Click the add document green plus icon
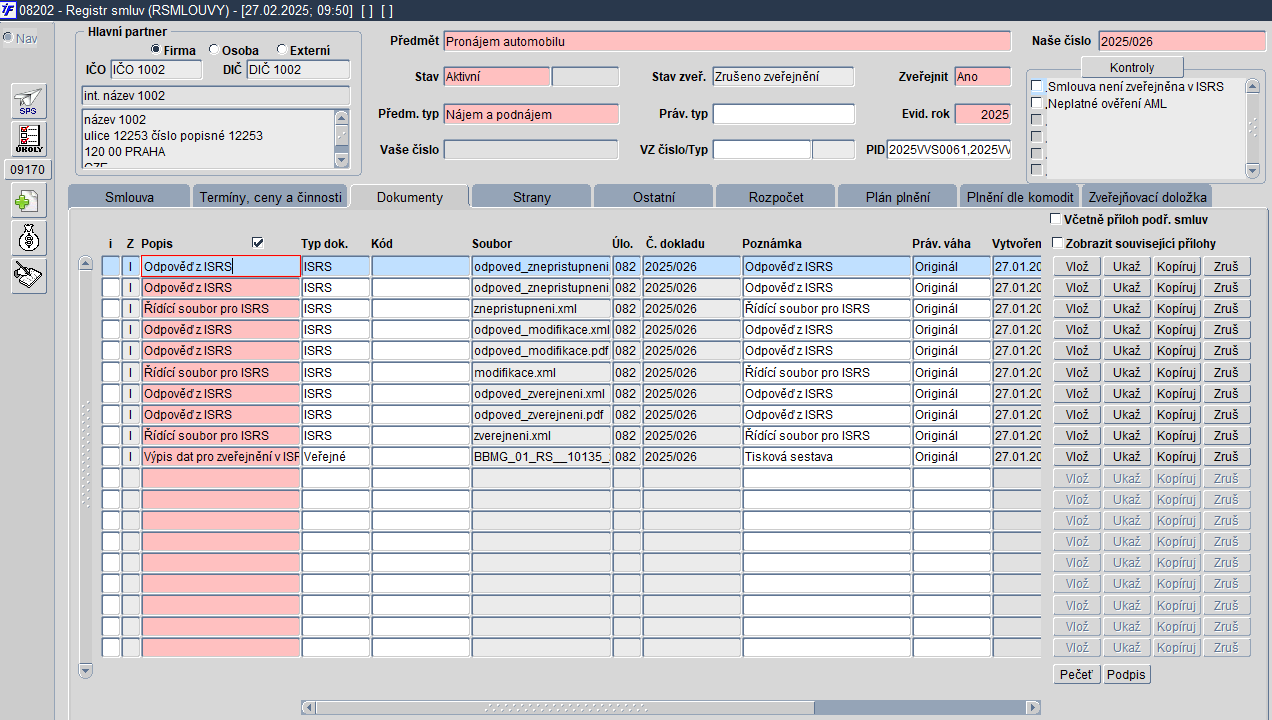Image resolution: width=1272 pixels, height=720 pixels. pyautogui.click(x=28, y=201)
